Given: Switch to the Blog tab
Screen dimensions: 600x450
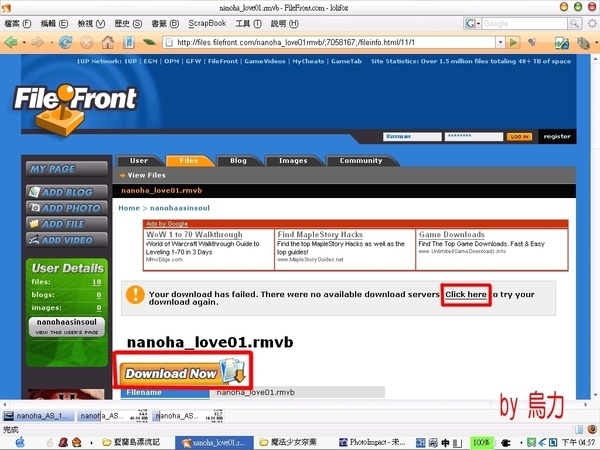Looking at the screenshot, I should (x=238, y=161).
